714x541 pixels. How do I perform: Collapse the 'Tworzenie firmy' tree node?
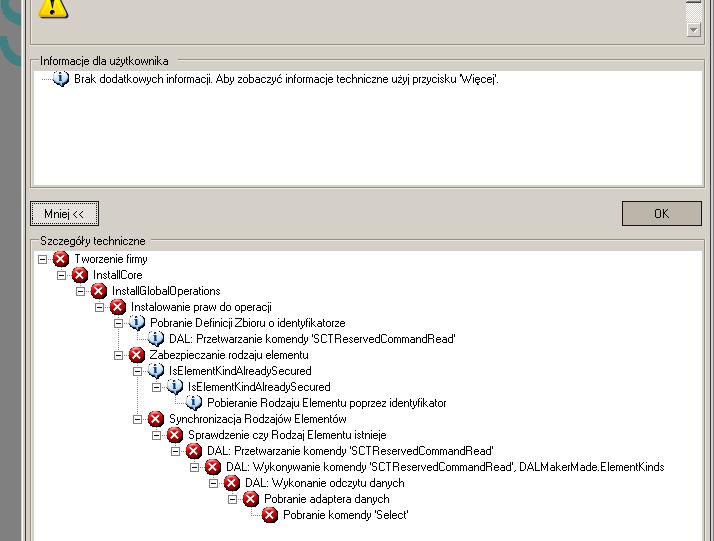pos(43,259)
